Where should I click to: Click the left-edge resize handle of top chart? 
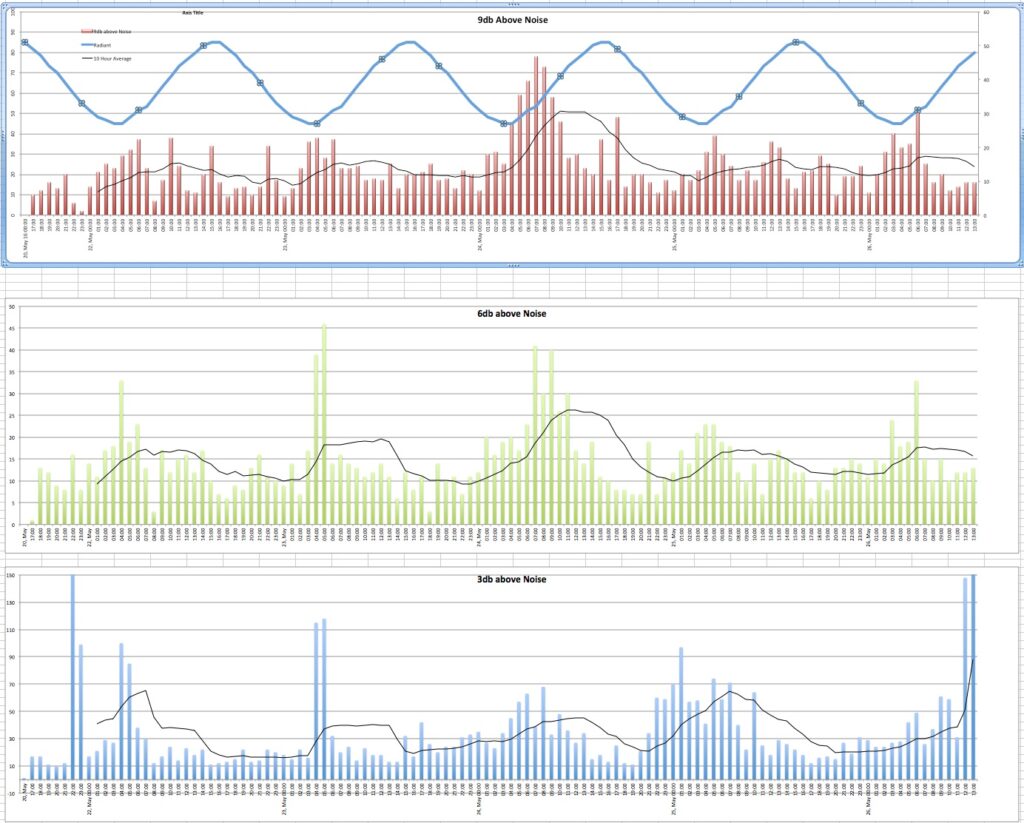click(4, 135)
